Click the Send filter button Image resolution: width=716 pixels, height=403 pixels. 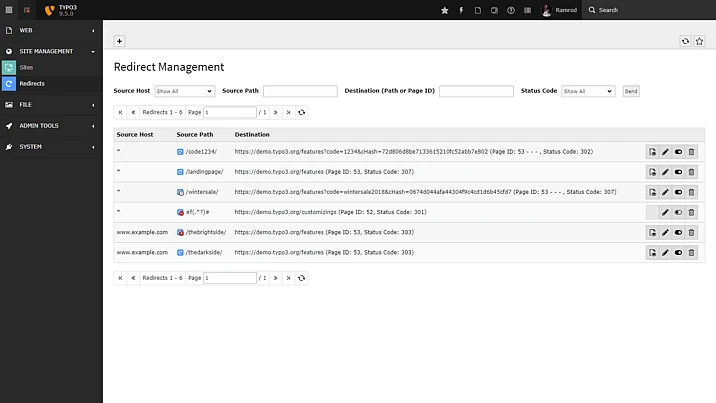coord(630,91)
